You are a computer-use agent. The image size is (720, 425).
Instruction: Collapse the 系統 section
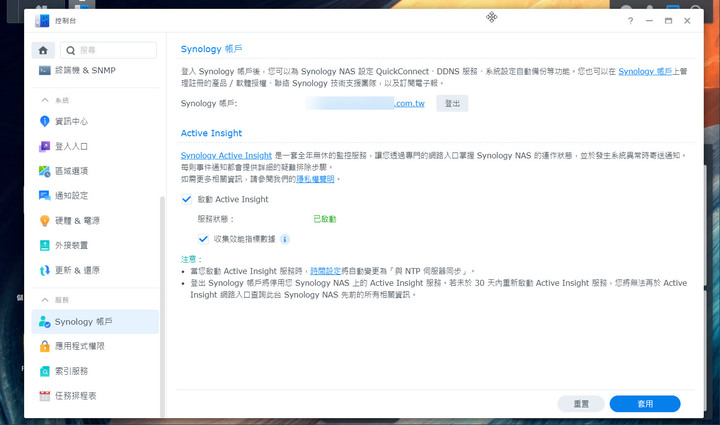(x=45, y=100)
